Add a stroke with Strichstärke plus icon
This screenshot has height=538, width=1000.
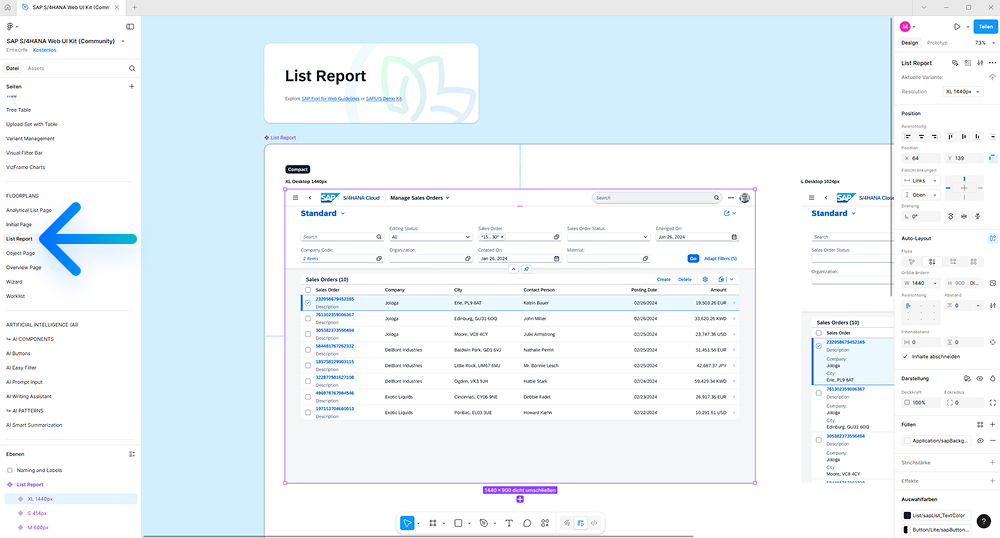click(x=992, y=462)
